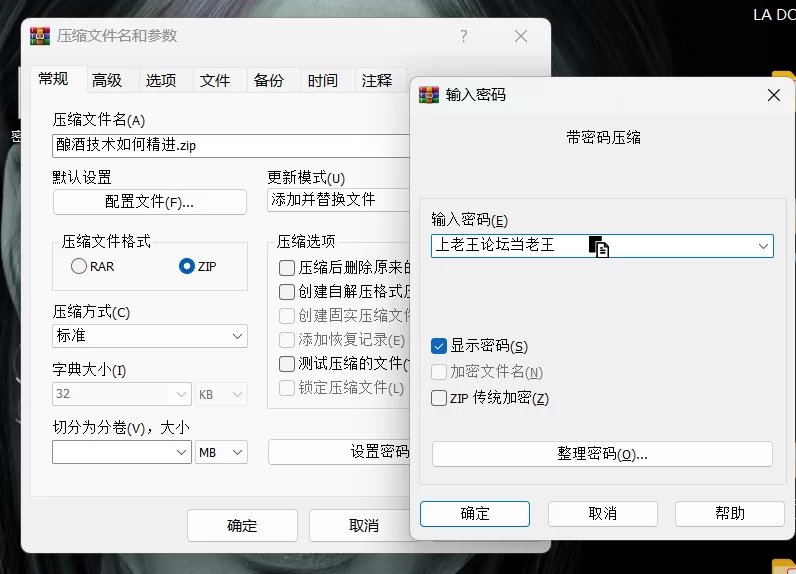Image resolution: width=796 pixels, height=574 pixels.
Task: Expand the 切分为分卷 size combo box arrow
Action: point(181,452)
